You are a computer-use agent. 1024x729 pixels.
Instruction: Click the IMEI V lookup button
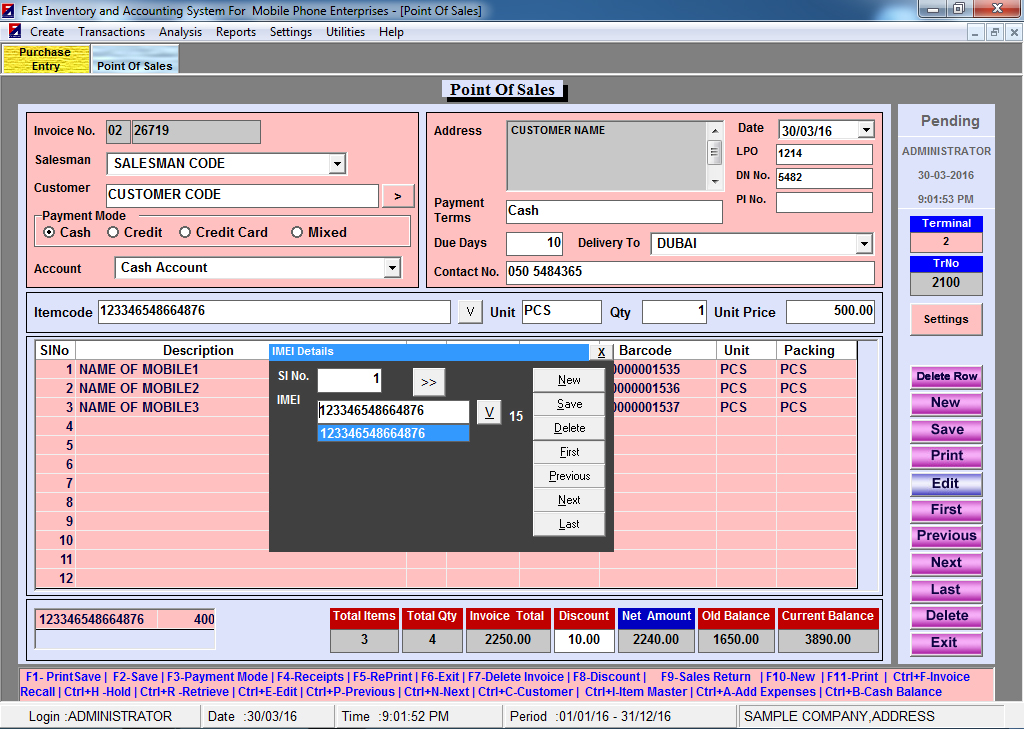[488, 412]
